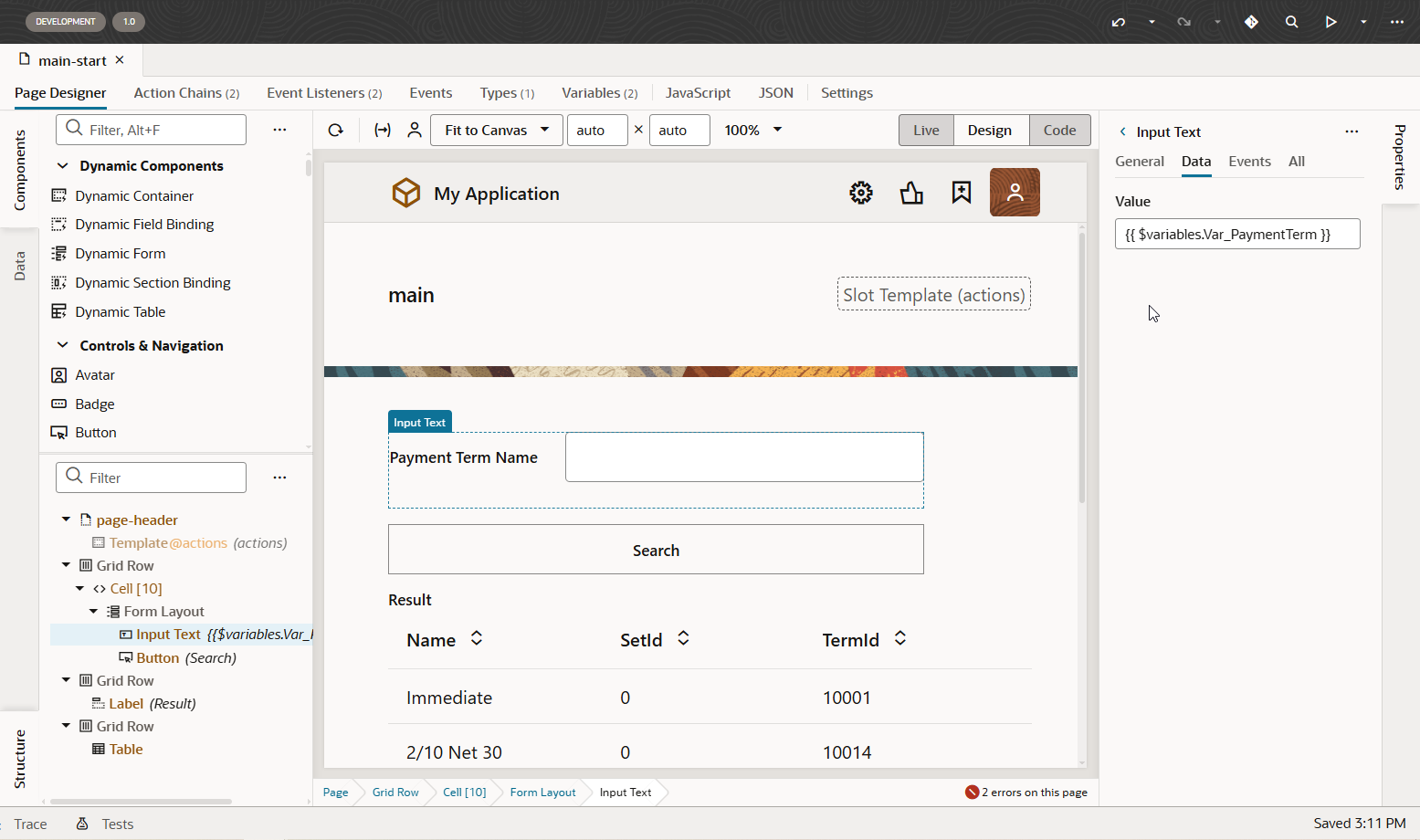Collapse Cell [10] tree node
This screenshot has height=840, width=1420.
79,589
